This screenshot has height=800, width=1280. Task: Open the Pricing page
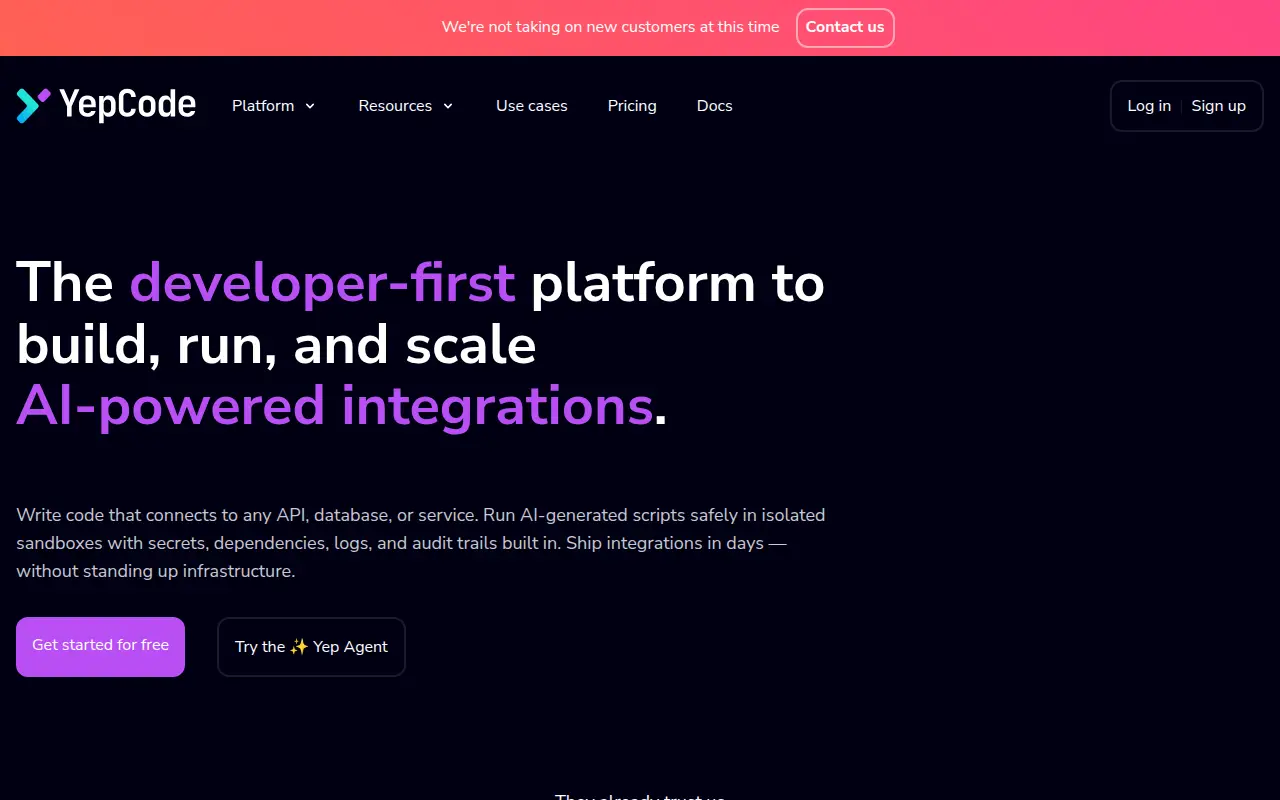point(632,106)
